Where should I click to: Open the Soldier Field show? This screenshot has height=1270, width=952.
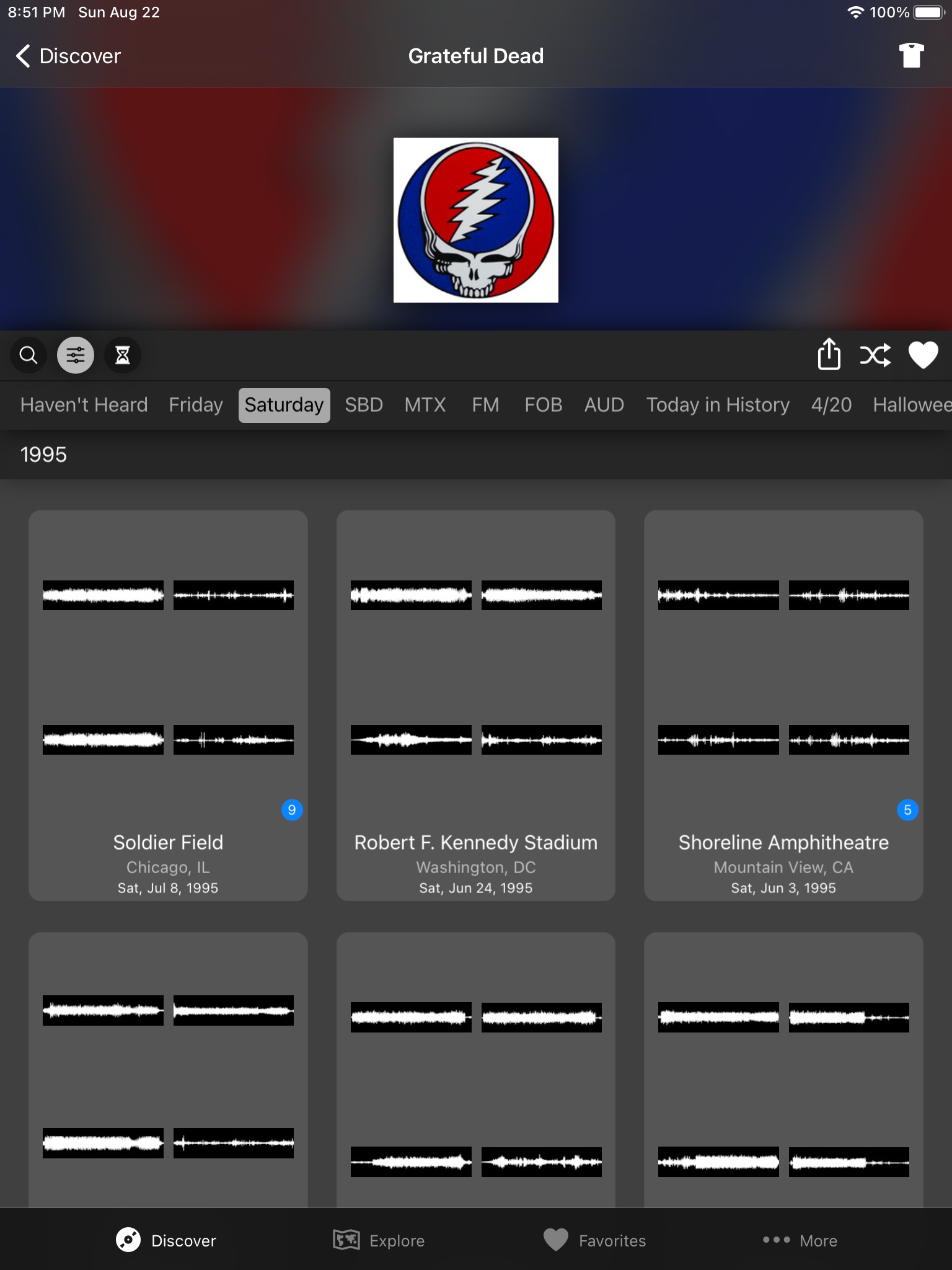pos(168,706)
